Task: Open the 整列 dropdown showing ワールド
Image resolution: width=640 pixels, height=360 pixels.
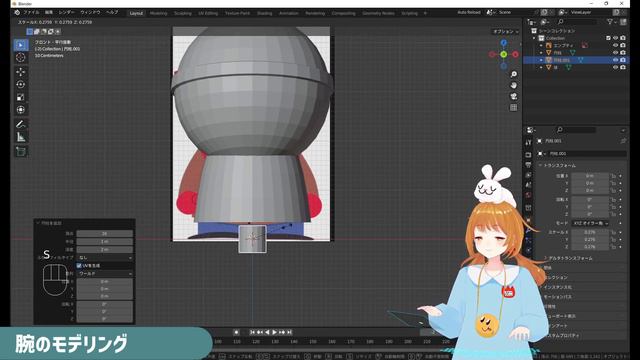Action: coord(104,273)
